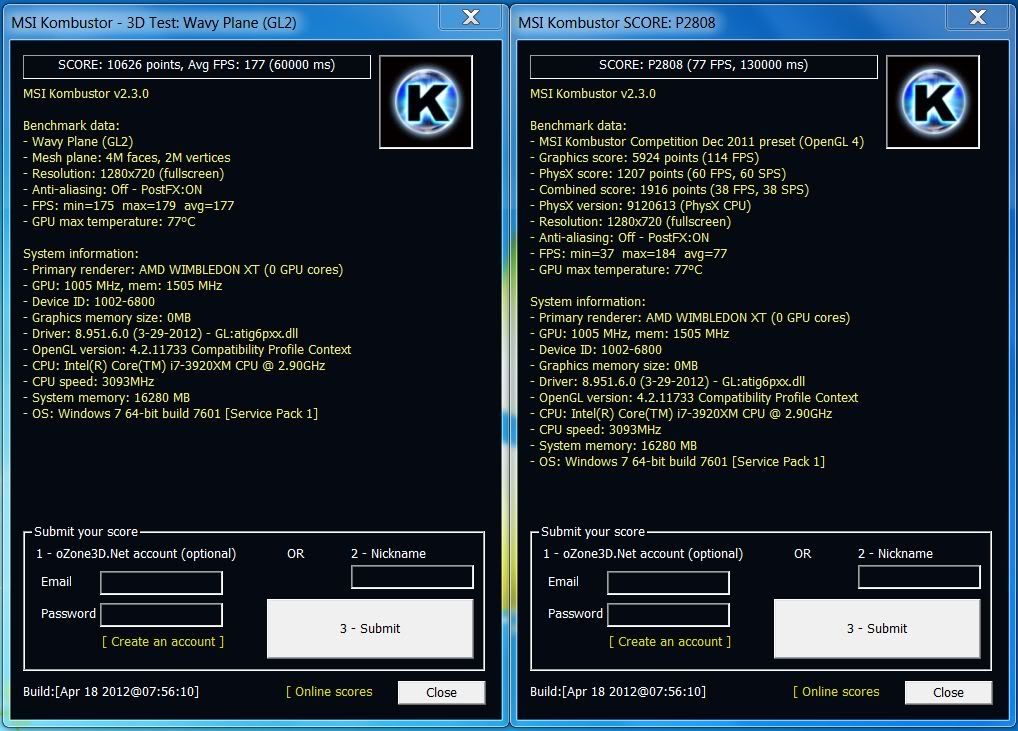This screenshot has height=731, width=1018.
Task: Click the Password field in the Wavy Plane window
Action: click(x=162, y=615)
